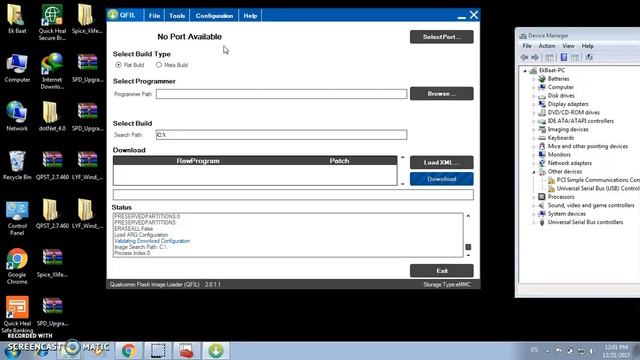The height and width of the screenshot is (360, 640).
Task: Select the Flat Build radio button
Action: tap(118, 65)
